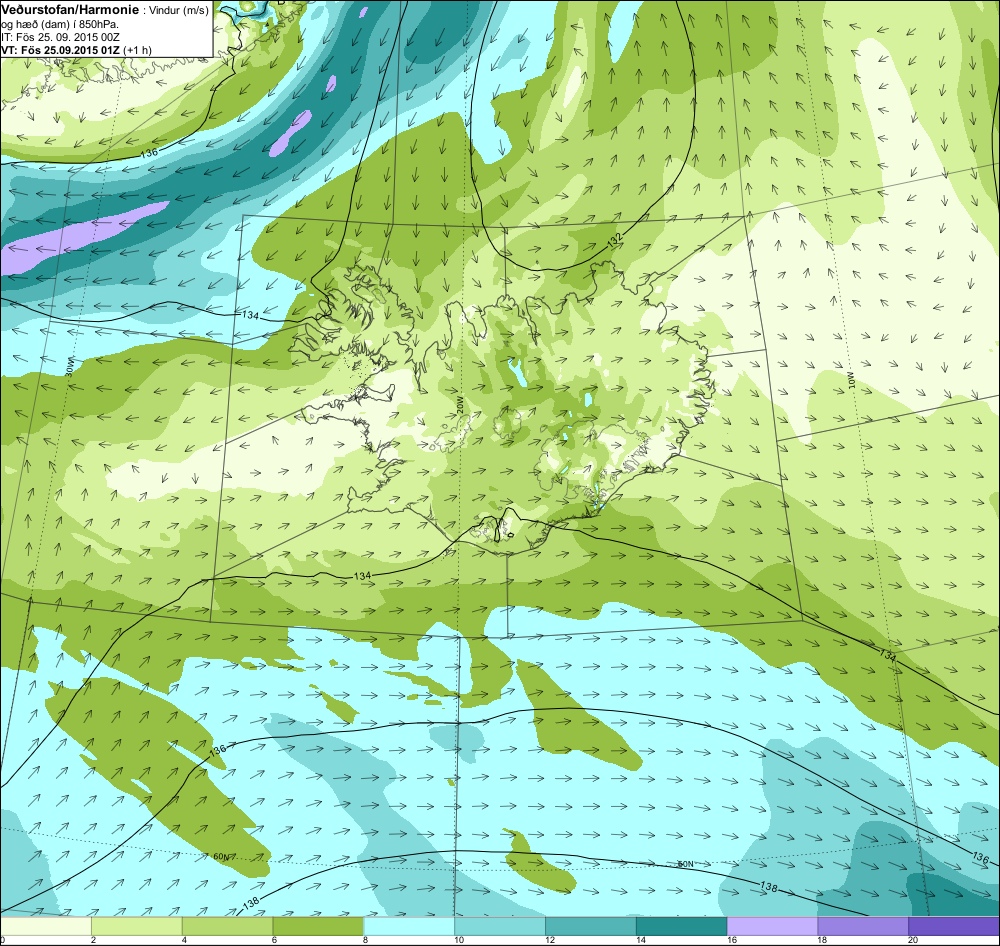The width and height of the screenshot is (1000, 946).
Task: Choose the 6–8 m/s olive green legend swatch
Action: (x=318, y=926)
